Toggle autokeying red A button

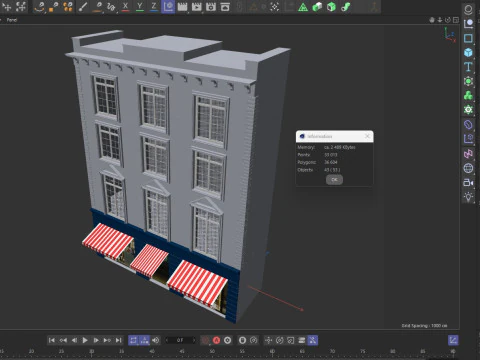click(x=216, y=340)
